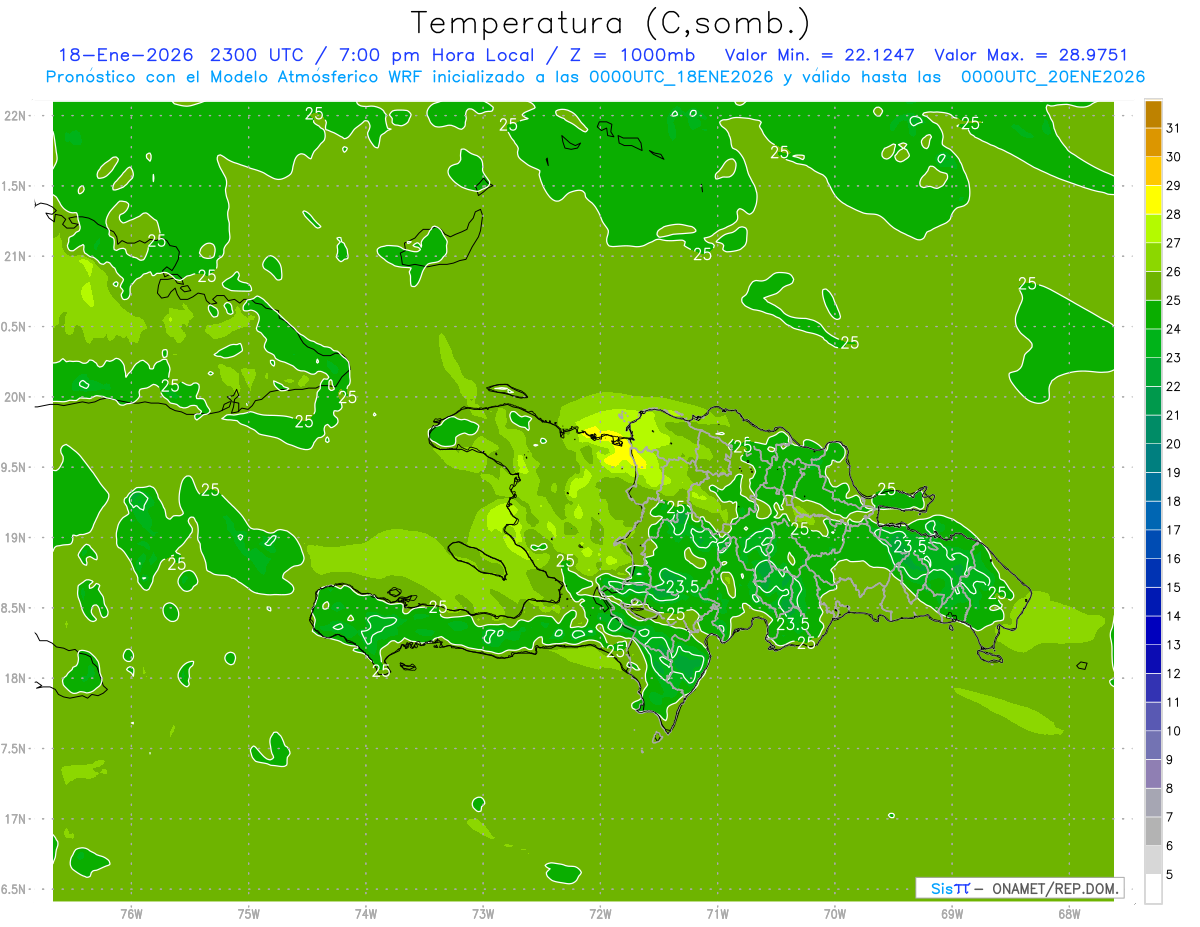
Task: Click the colorbar scale label '10'
Action: 1174,731
